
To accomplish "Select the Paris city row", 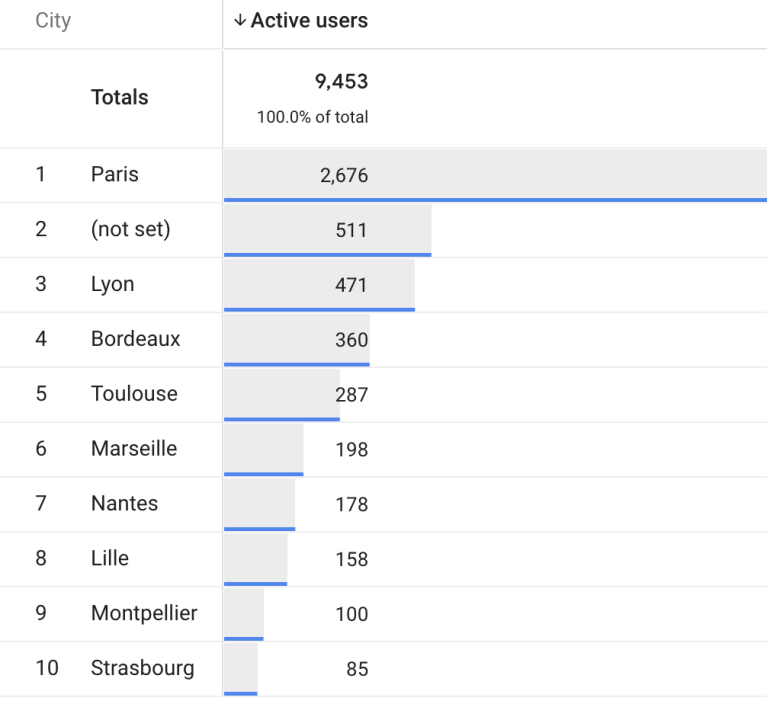I will point(115,175).
